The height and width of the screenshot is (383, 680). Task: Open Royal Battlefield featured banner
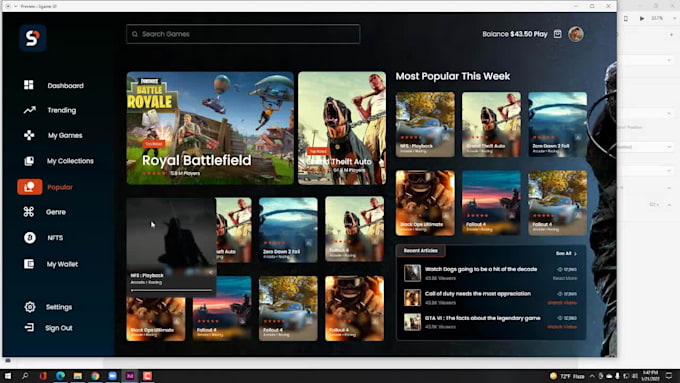(210, 128)
